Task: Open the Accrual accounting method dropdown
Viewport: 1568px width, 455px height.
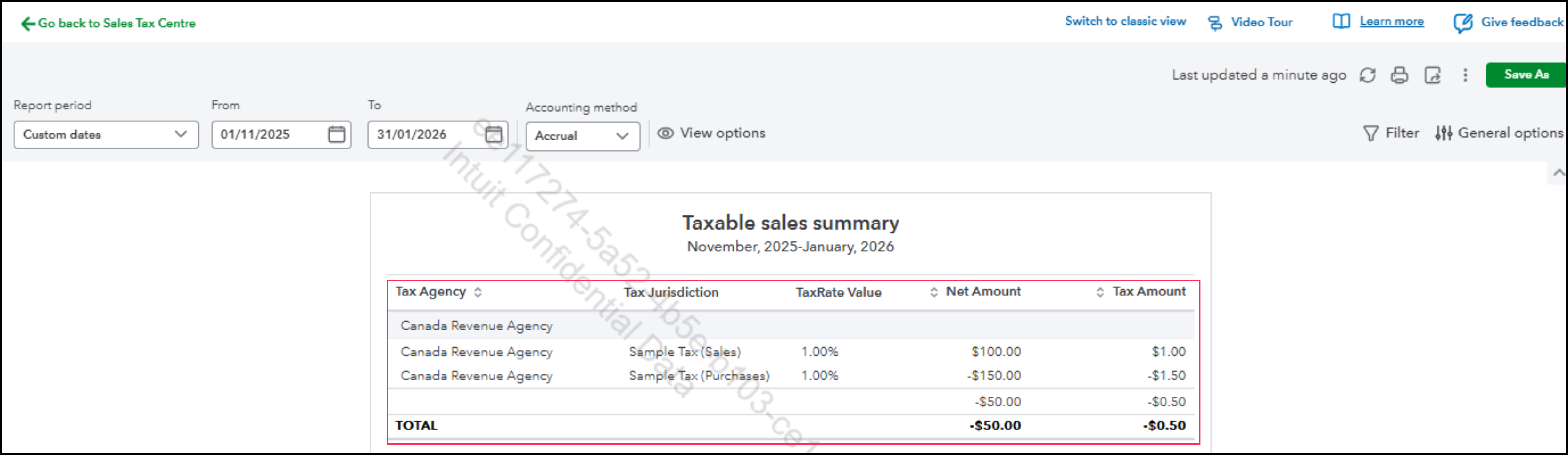Action: (582, 136)
